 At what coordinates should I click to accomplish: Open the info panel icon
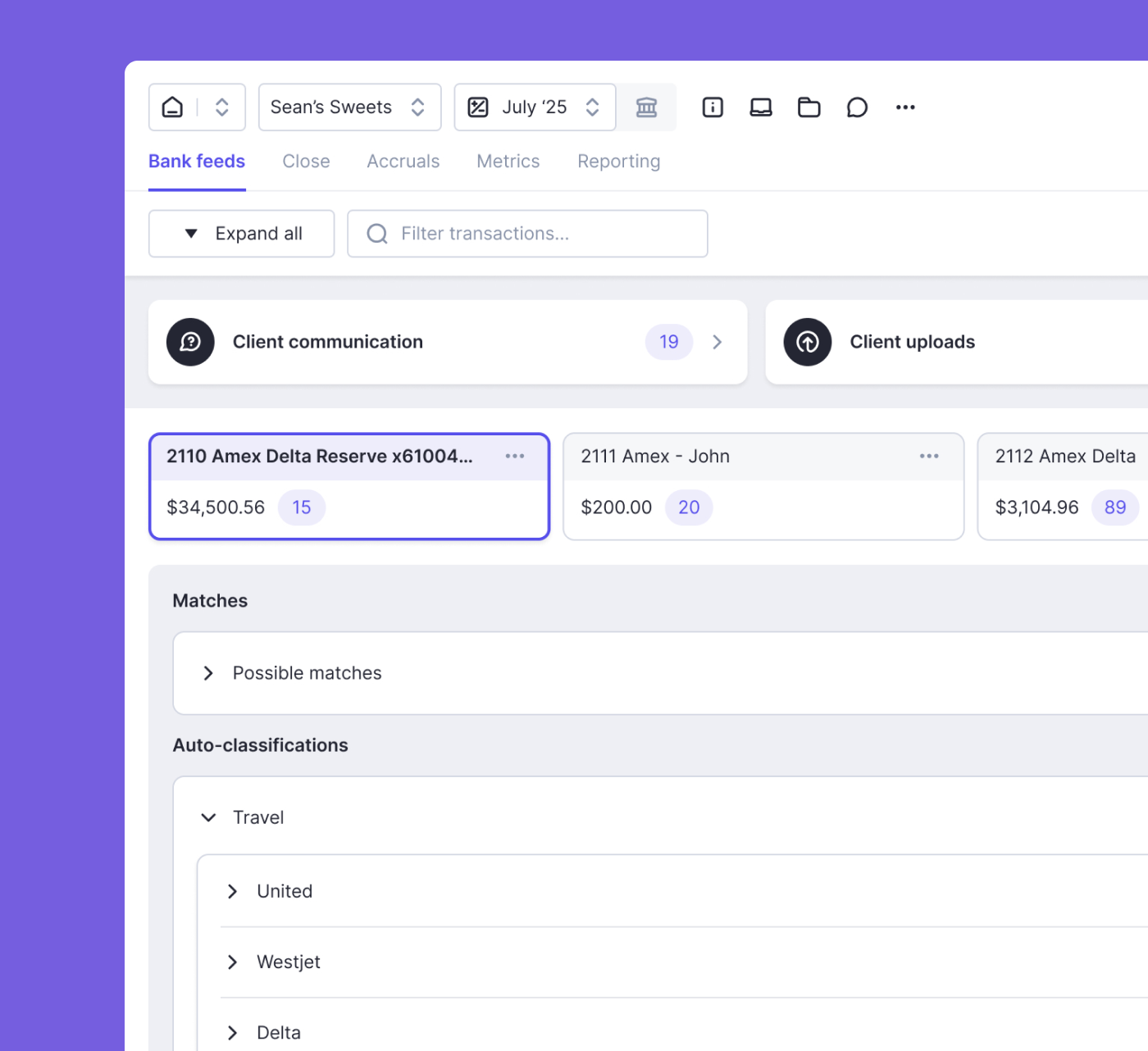pyautogui.click(x=713, y=107)
